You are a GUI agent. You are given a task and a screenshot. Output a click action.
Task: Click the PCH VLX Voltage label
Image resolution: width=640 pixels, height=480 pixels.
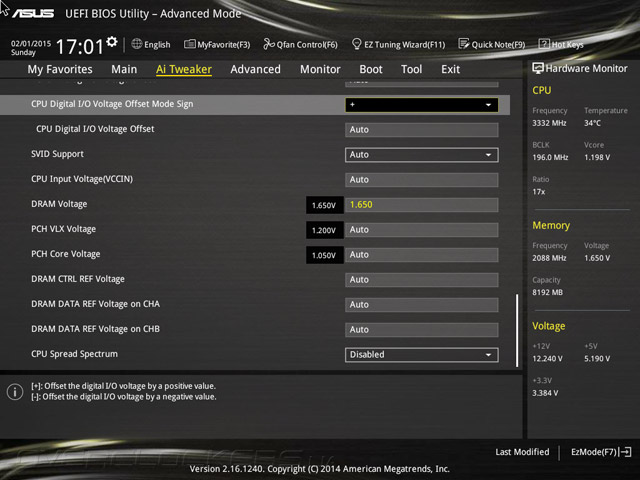point(64,229)
